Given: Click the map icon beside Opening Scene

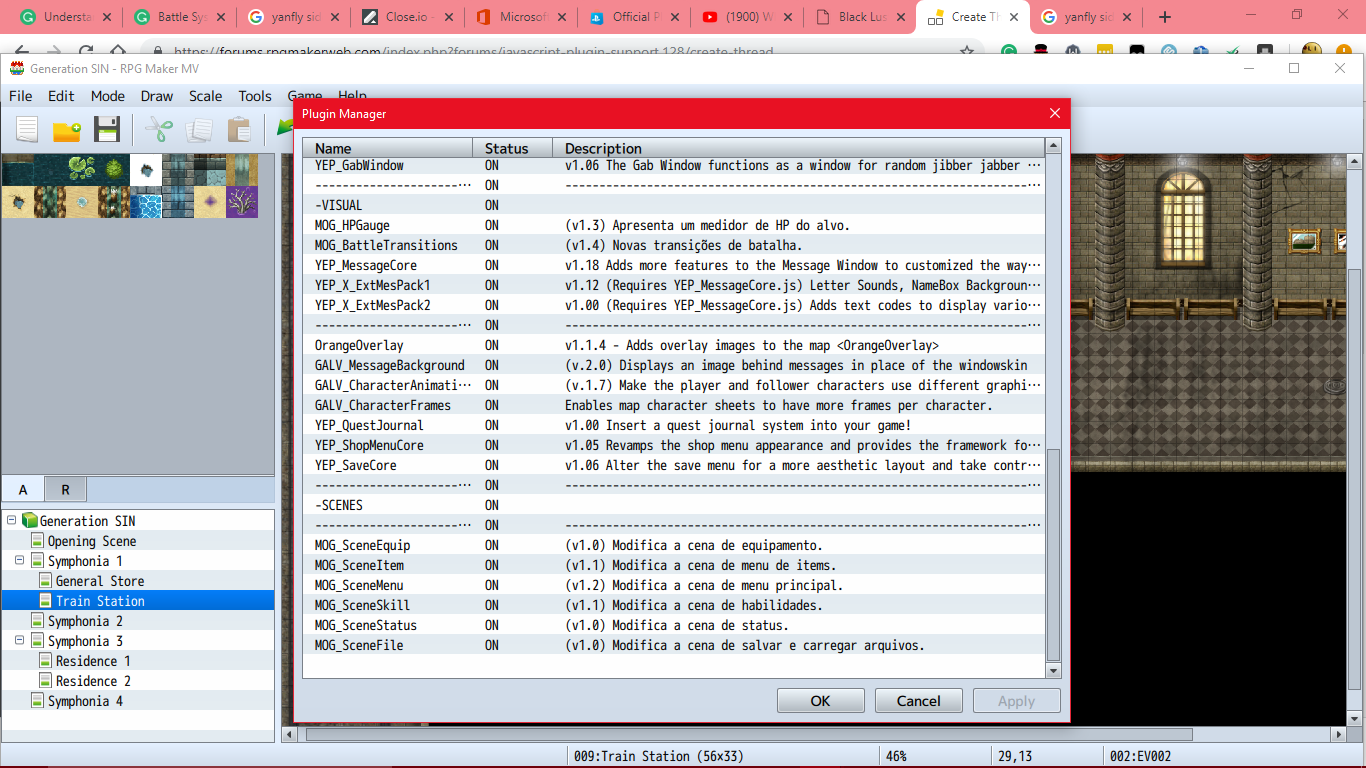Looking at the screenshot, I should 37,541.
